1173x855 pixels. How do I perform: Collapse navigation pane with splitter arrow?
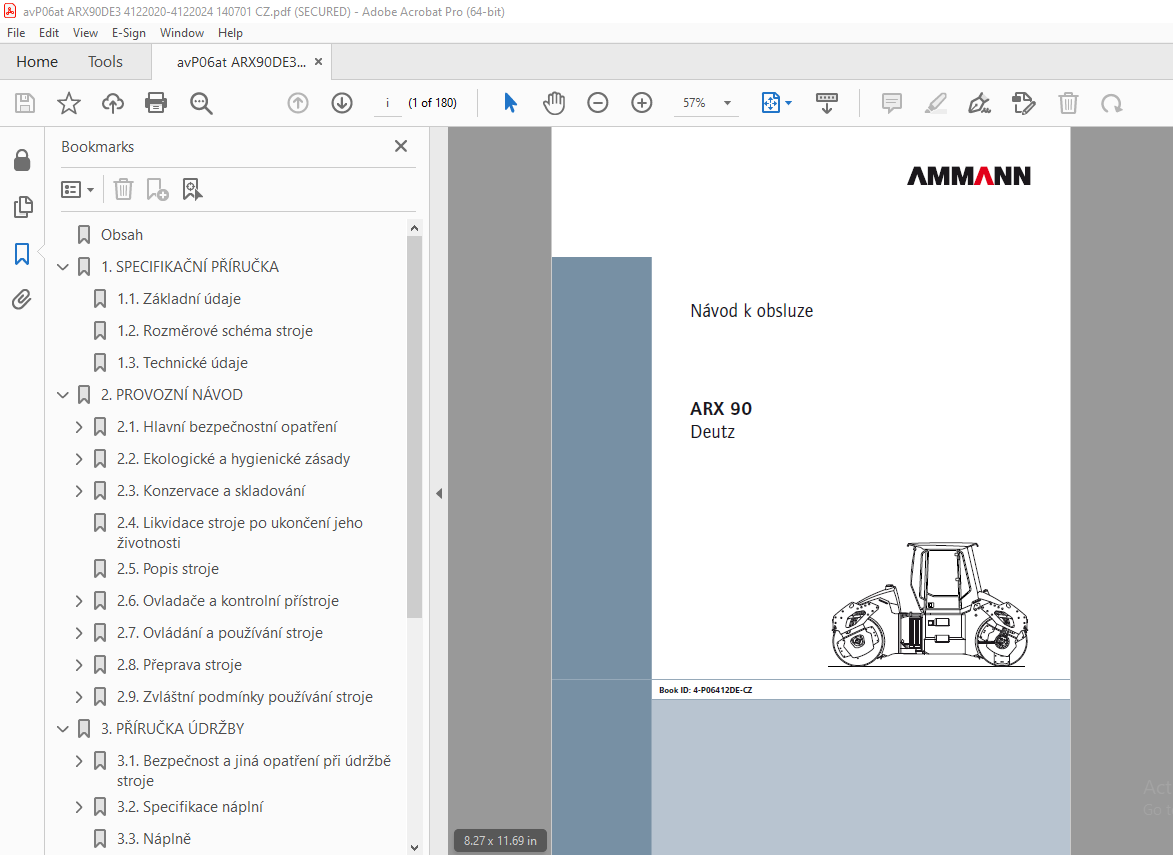(439, 493)
